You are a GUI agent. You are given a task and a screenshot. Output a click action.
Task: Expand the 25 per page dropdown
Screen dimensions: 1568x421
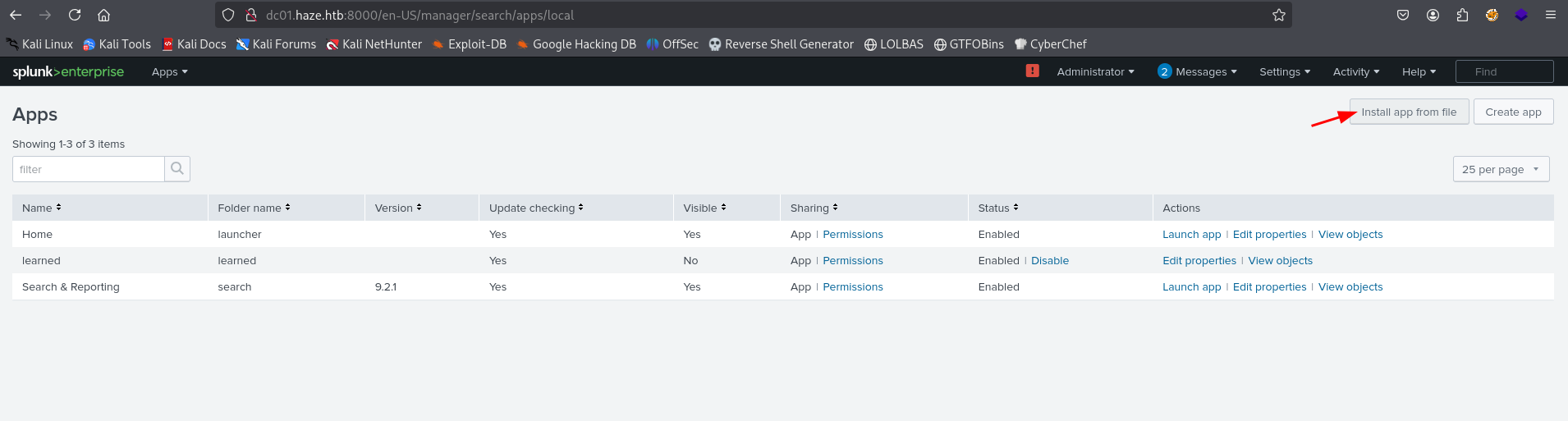click(x=1501, y=169)
